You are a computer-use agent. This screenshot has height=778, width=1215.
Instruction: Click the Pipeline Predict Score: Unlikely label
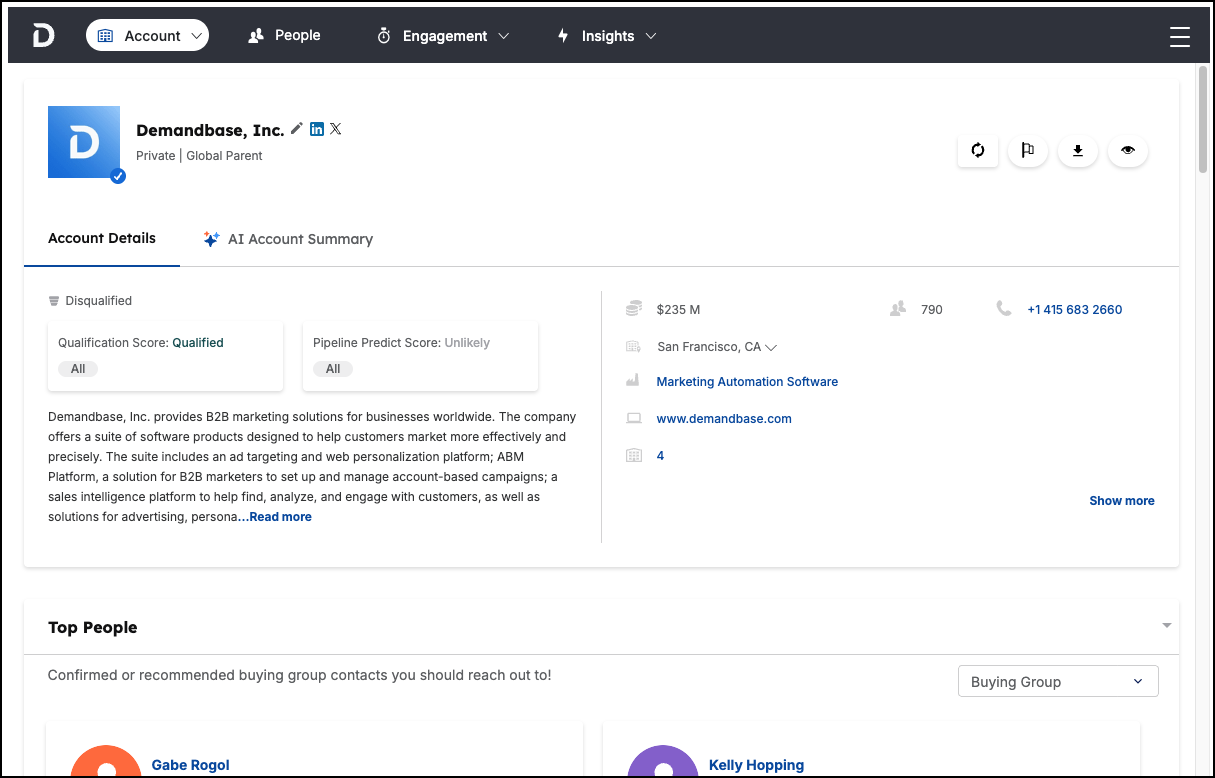(x=401, y=343)
